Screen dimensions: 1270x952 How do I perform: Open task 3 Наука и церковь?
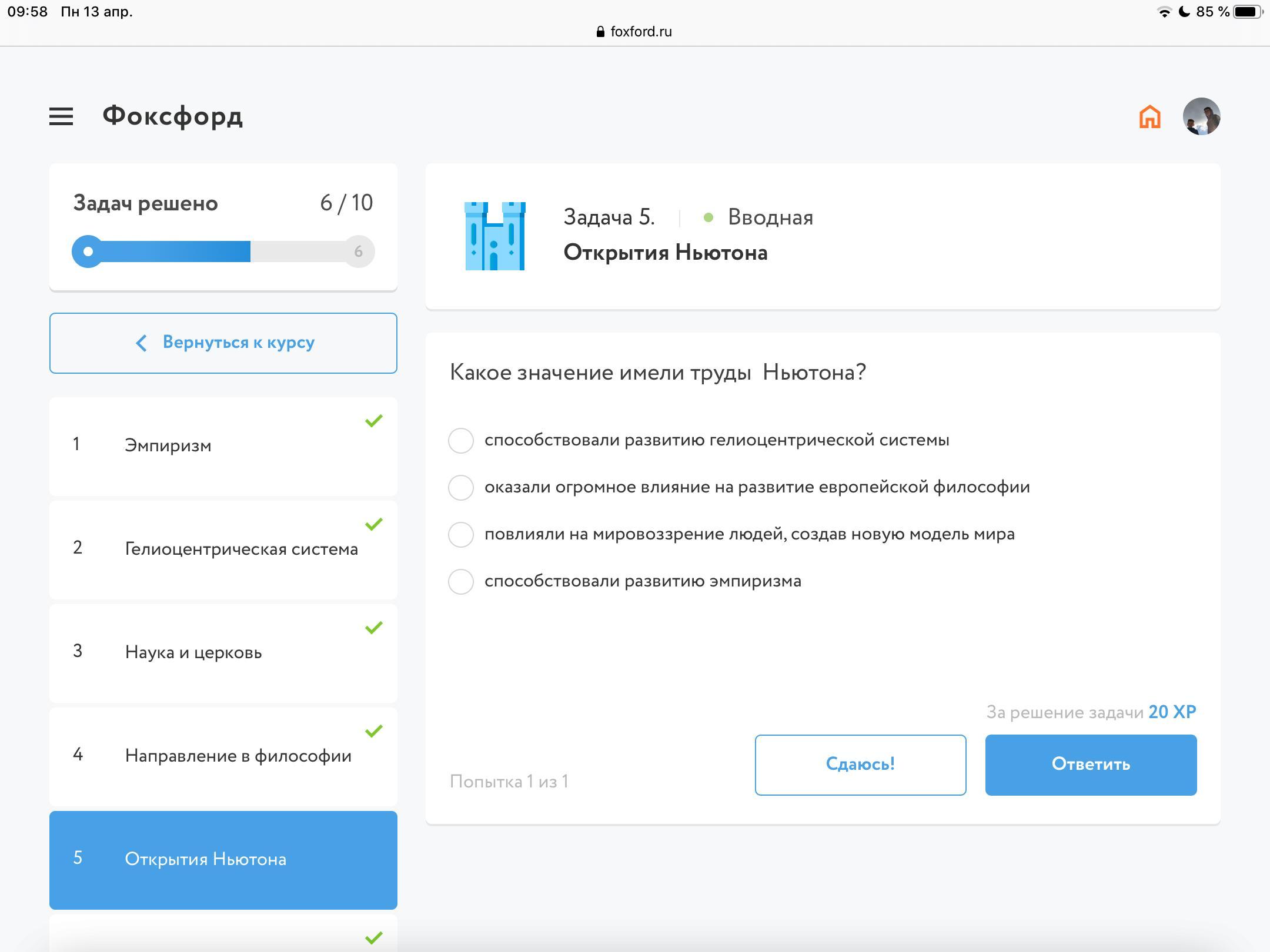pos(223,652)
